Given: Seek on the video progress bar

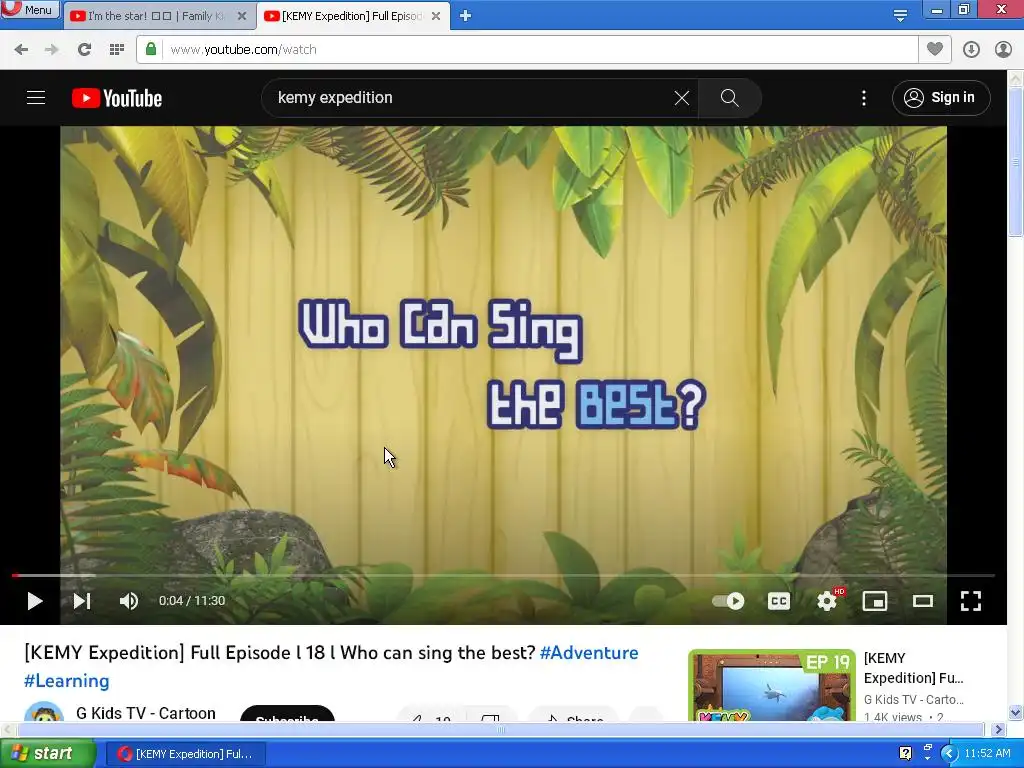Looking at the screenshot, I should (x=503, y=575).
